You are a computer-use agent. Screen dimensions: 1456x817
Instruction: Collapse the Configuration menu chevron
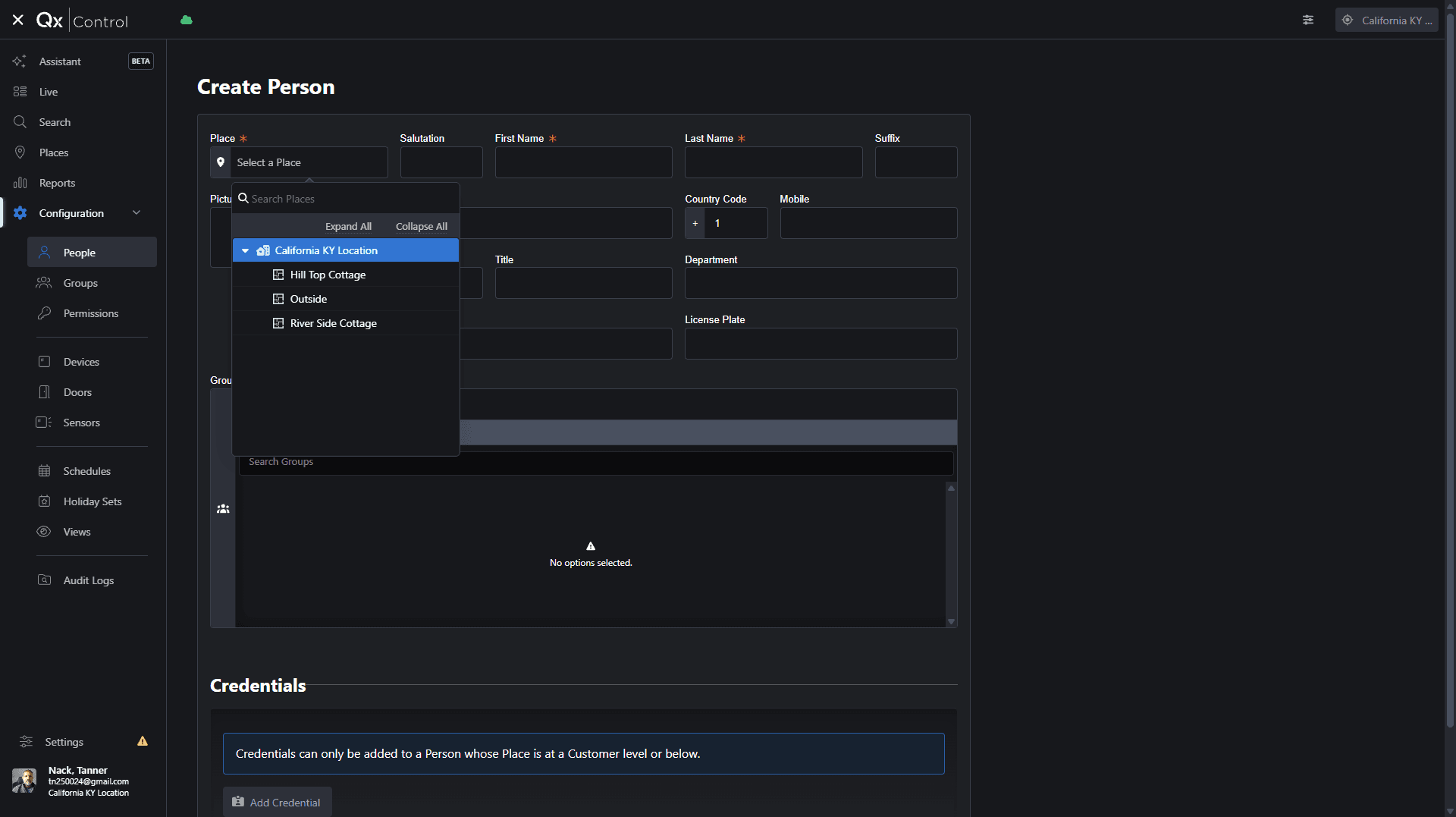(x=136, y=213)
